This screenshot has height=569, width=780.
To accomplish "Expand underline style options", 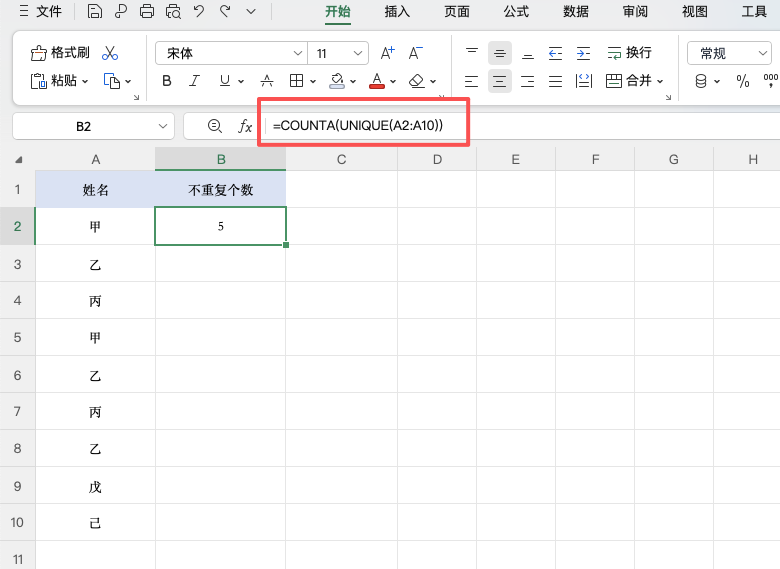I will pos(241,81).
